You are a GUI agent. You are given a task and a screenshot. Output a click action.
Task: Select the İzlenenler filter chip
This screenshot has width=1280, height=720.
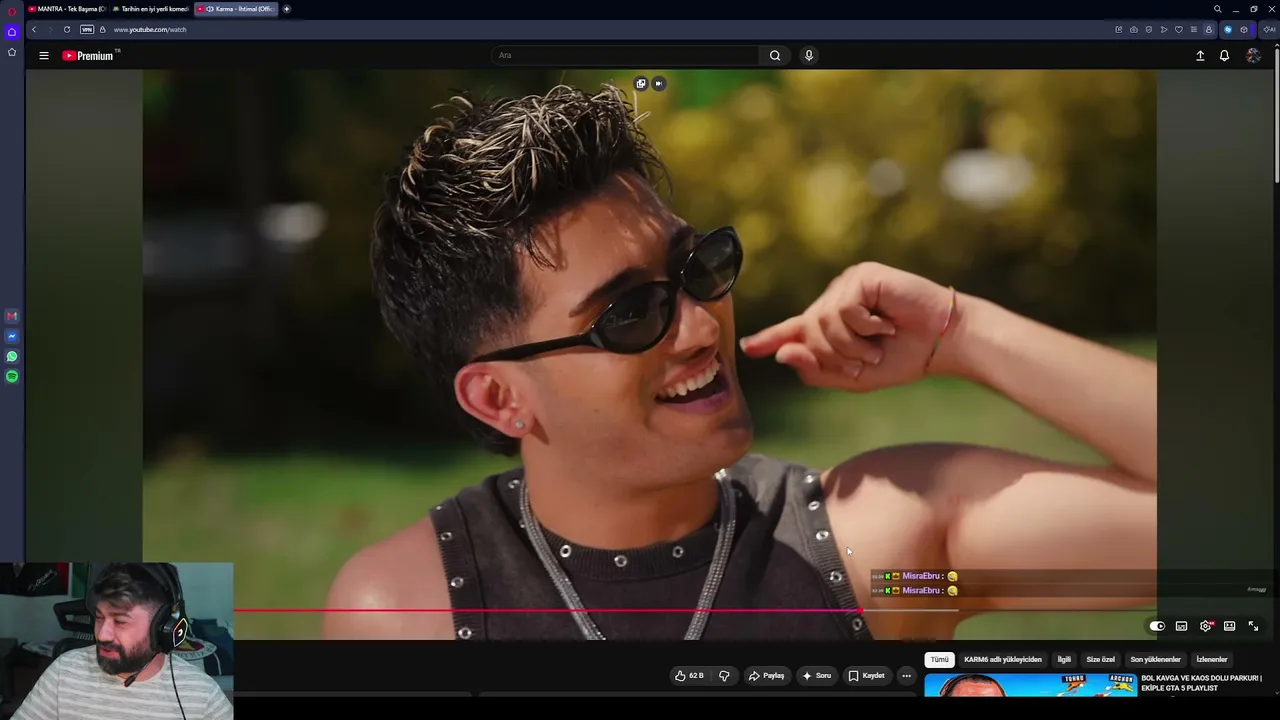(x=1212, y=660)
